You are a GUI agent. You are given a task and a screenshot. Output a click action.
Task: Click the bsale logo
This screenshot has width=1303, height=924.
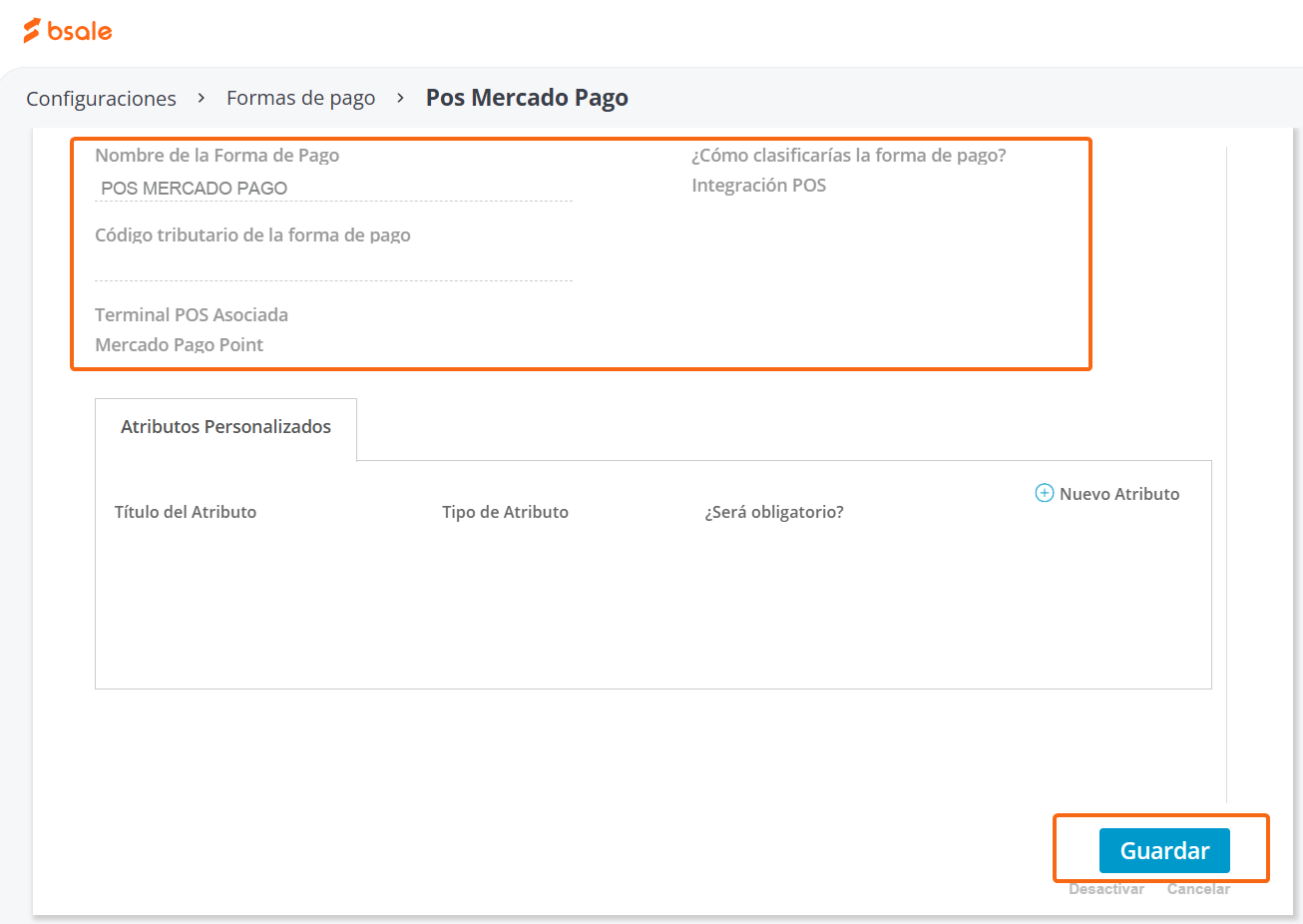68,31
